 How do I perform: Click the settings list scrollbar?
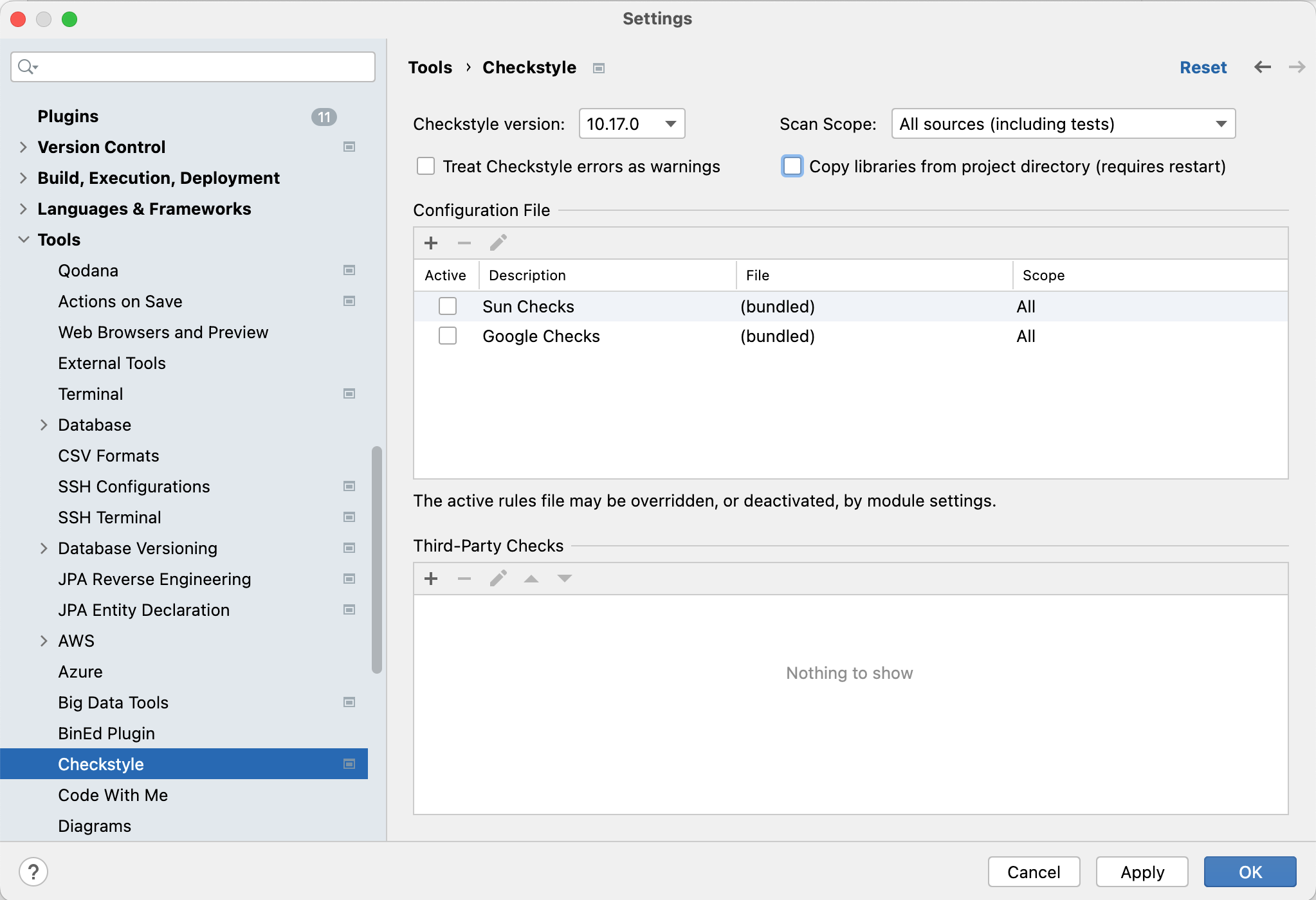377,559
